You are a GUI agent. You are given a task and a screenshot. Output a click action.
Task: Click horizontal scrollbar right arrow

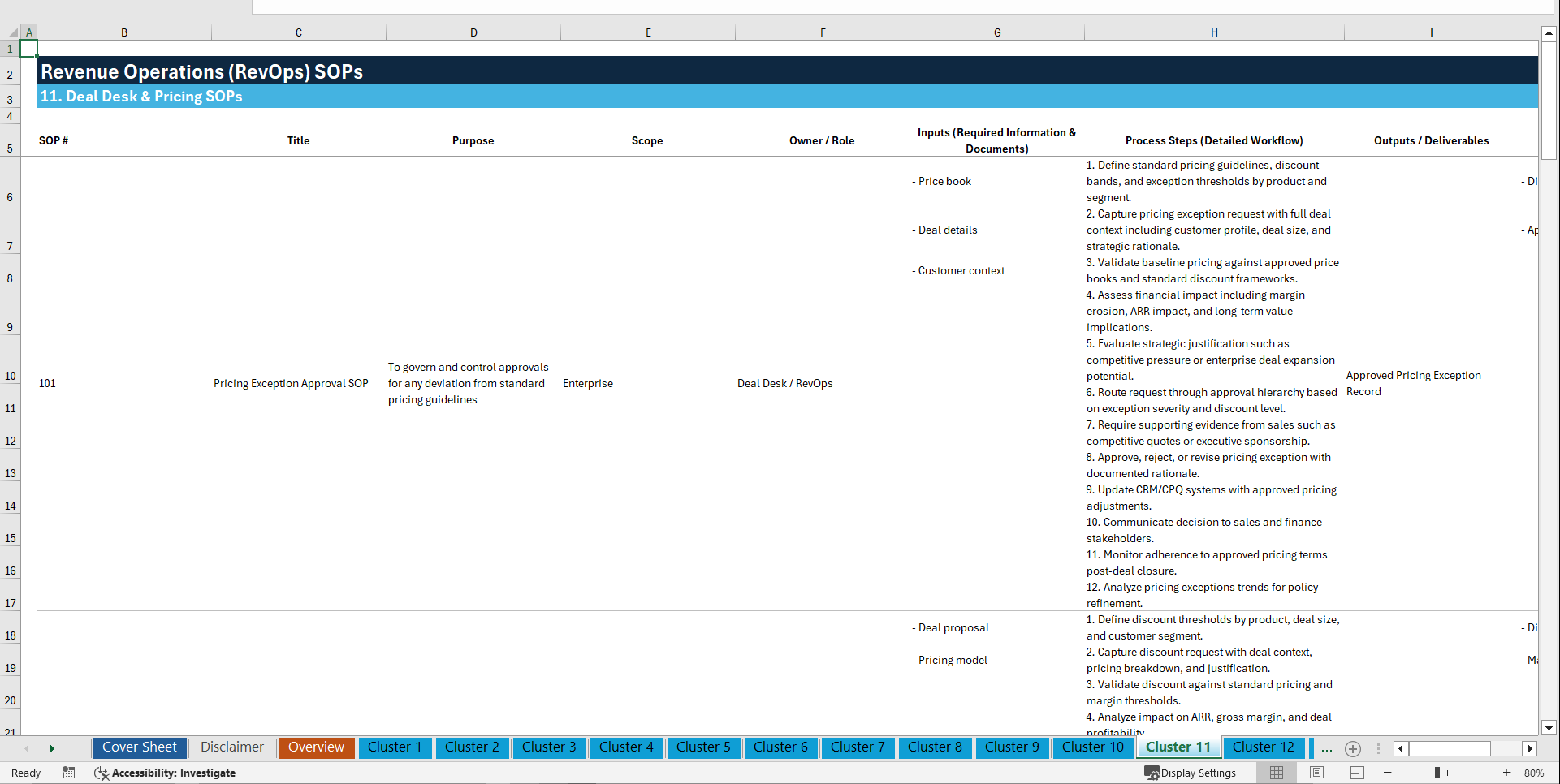click(x=1530, y=748)
